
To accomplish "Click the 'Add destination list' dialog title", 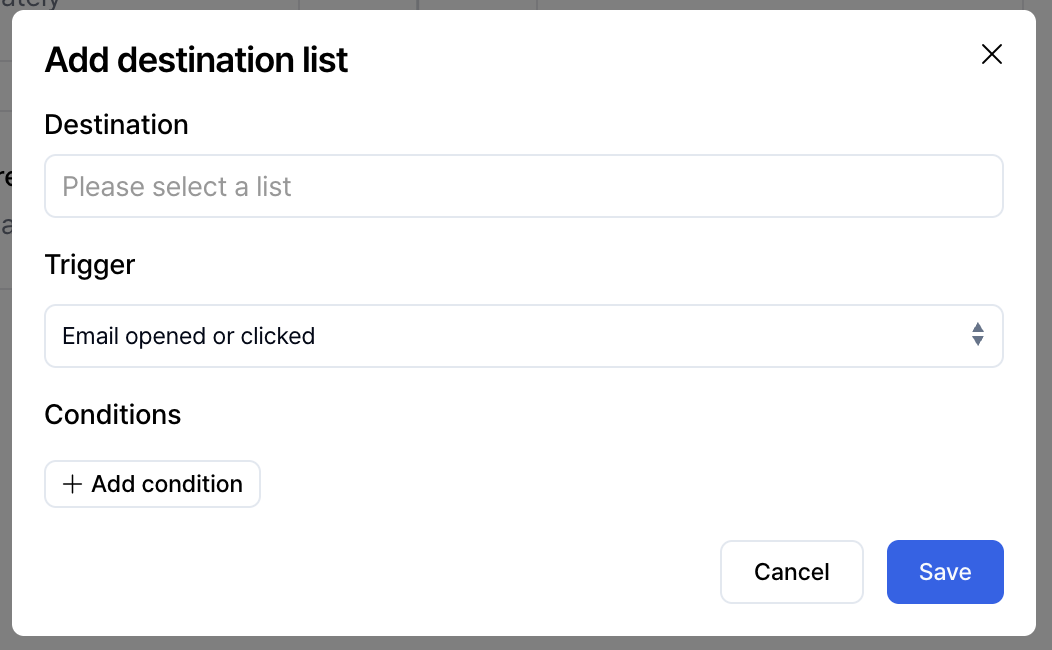I will 196,59.
